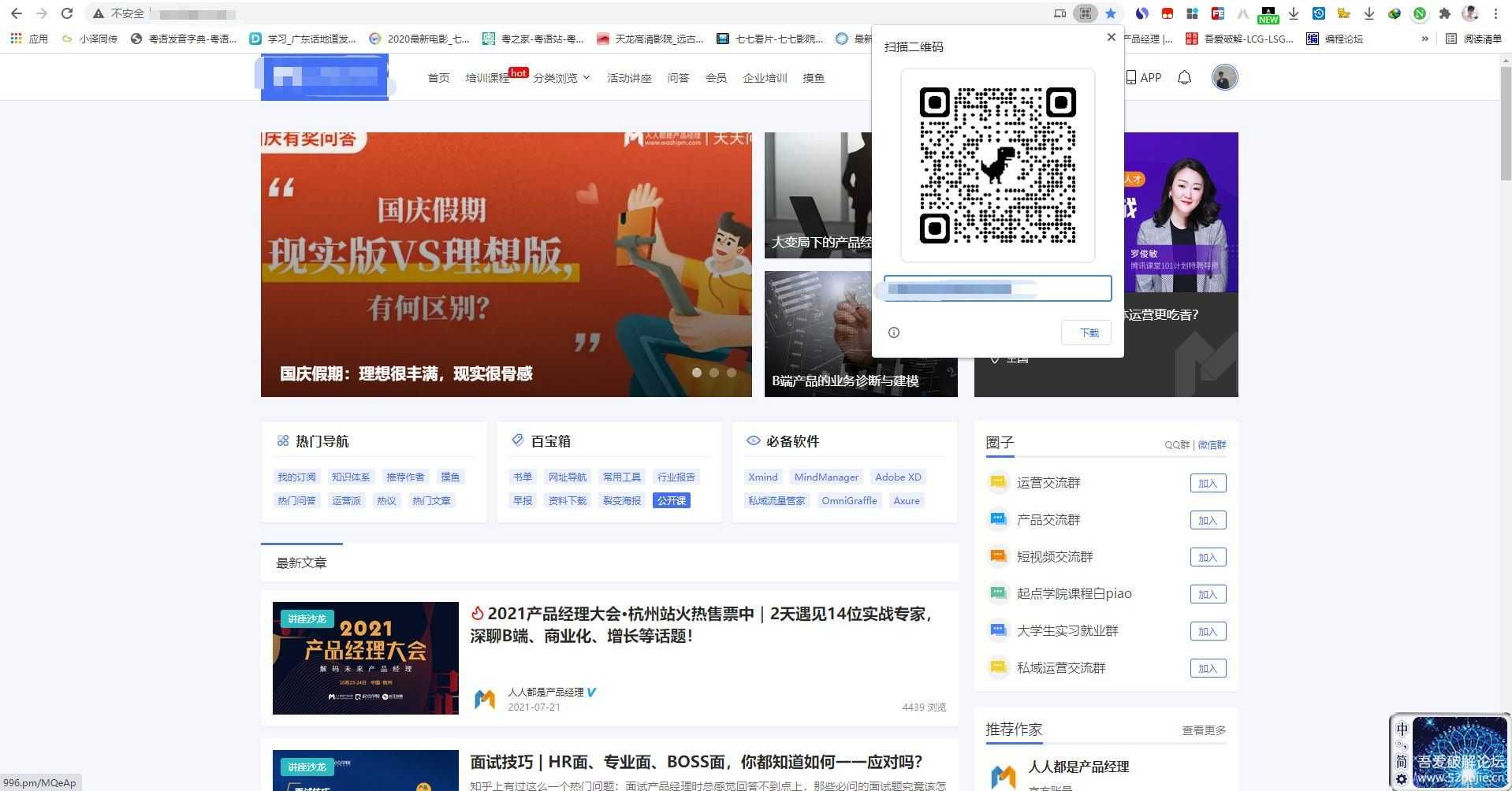
Task: Click the QR code generator icon in address bar
Action: pos(1086,13)
